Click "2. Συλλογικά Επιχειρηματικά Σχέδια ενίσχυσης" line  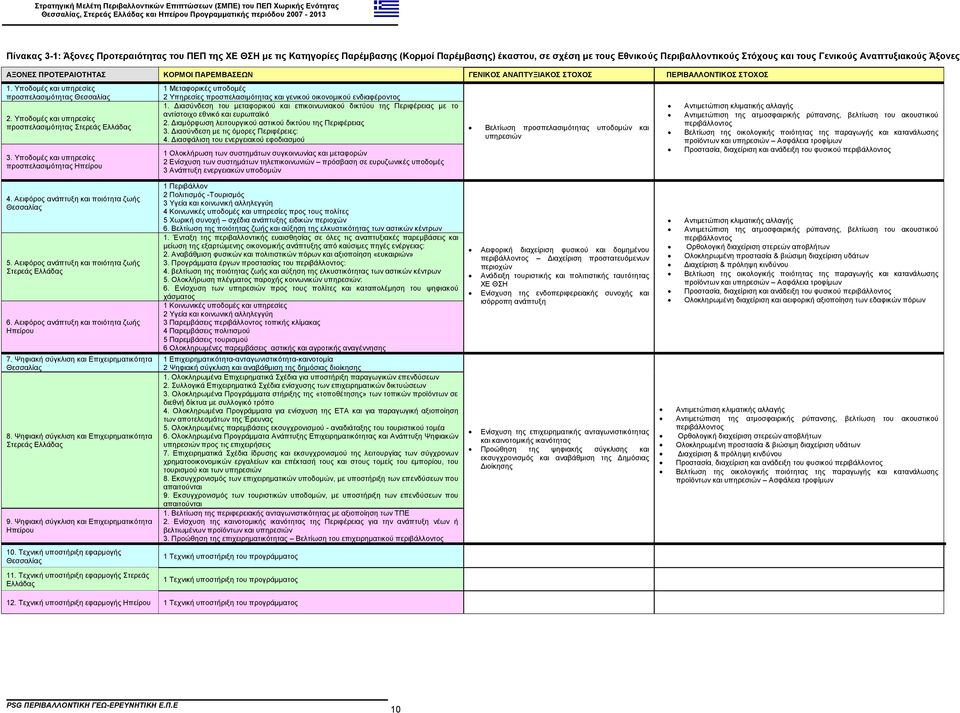(294, 386)
